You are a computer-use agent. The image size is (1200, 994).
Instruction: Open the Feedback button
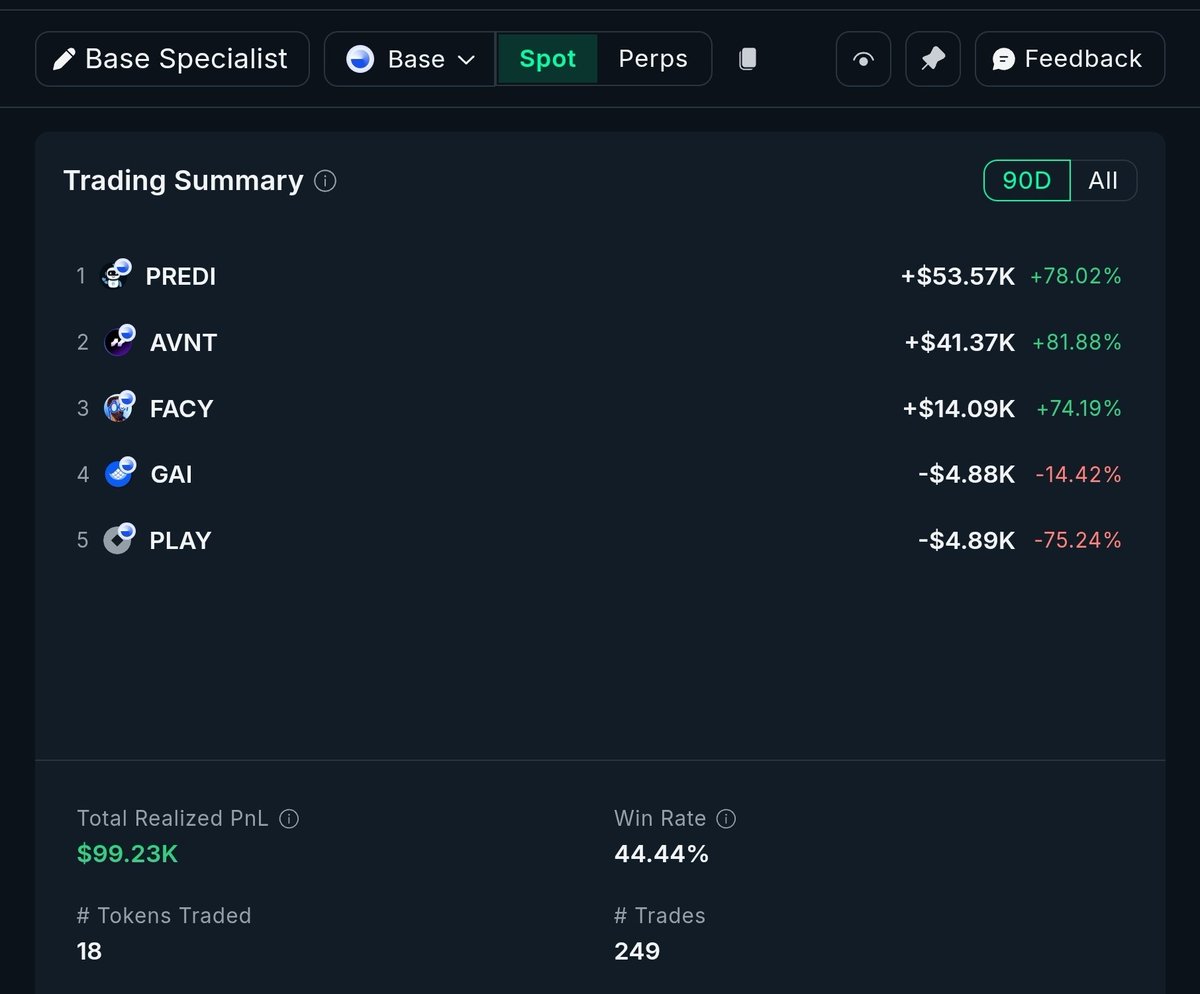(x=1069, y=59)
